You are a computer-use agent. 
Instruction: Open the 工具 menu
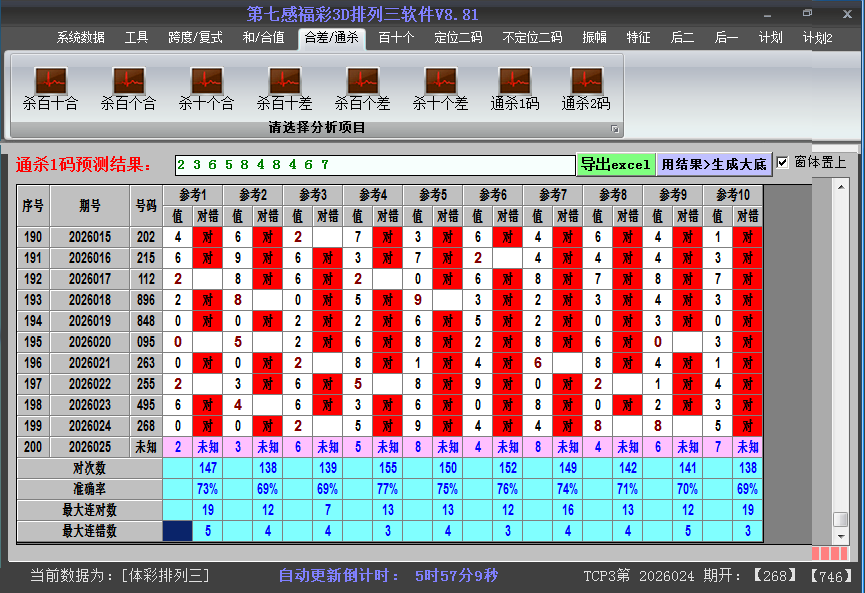point(136,37)
